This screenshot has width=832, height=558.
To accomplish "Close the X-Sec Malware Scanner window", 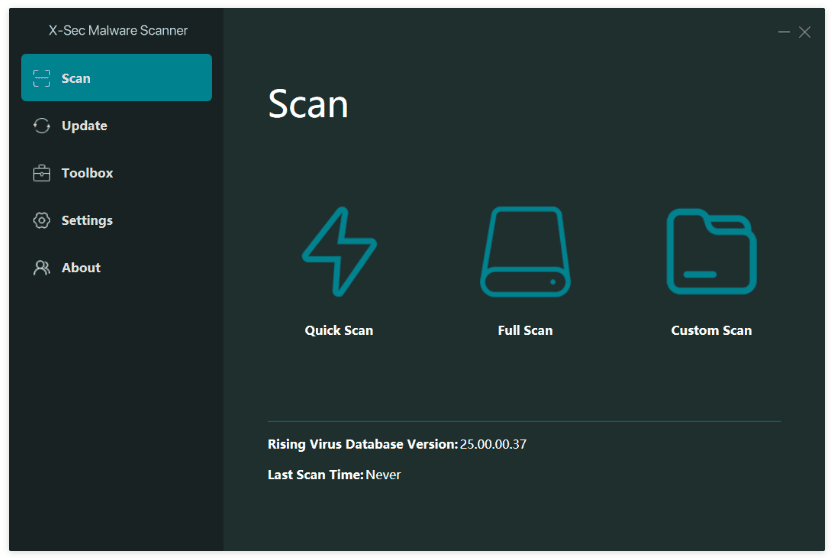I will [804, 32].
